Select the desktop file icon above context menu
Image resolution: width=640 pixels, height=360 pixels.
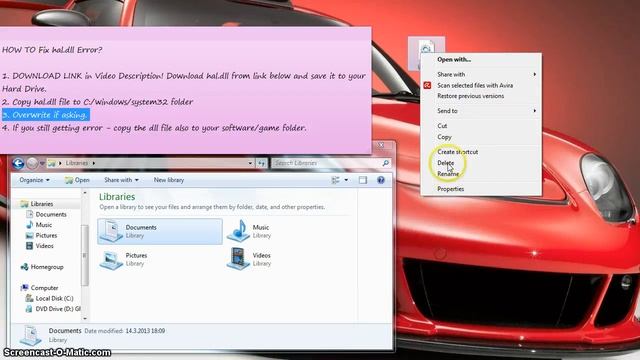(x=426, y=48)
